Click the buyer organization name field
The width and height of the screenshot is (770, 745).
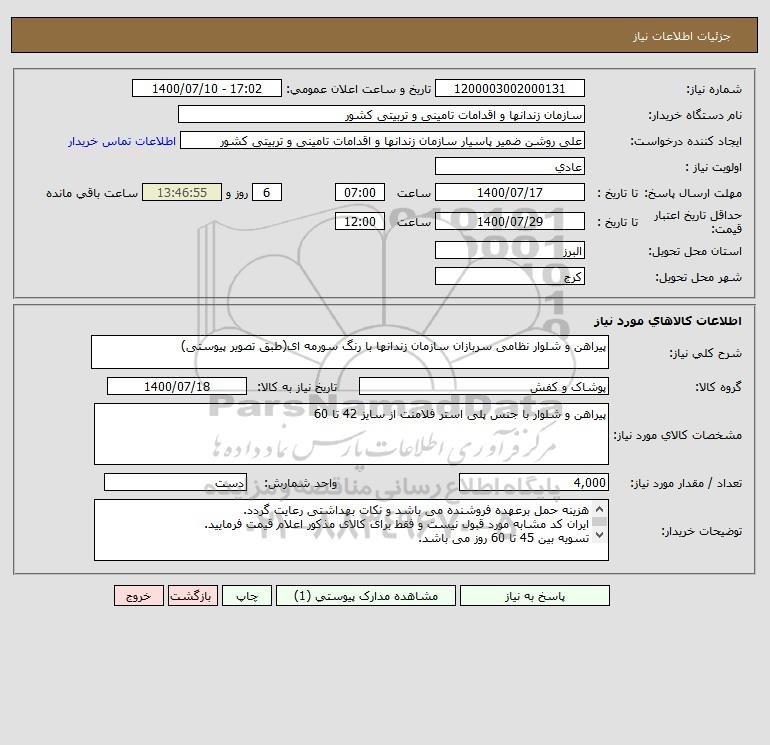381,114
